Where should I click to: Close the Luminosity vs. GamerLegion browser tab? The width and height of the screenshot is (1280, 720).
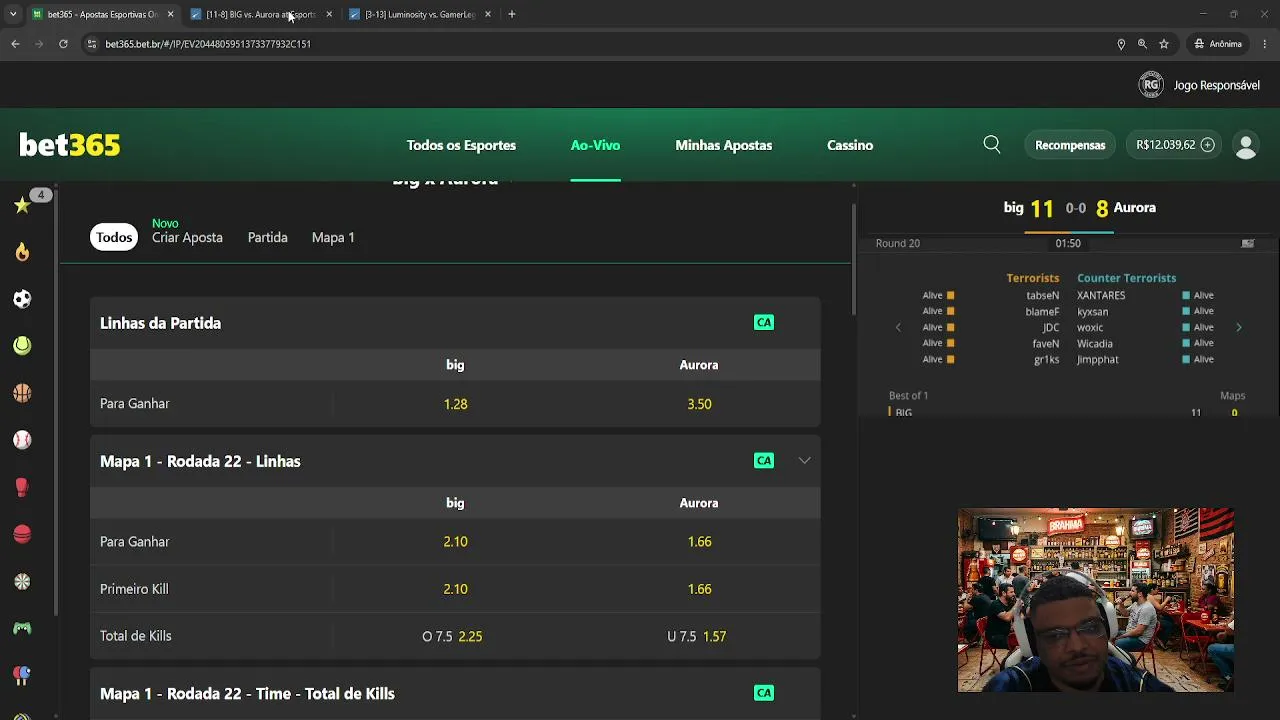click(488, 14)
